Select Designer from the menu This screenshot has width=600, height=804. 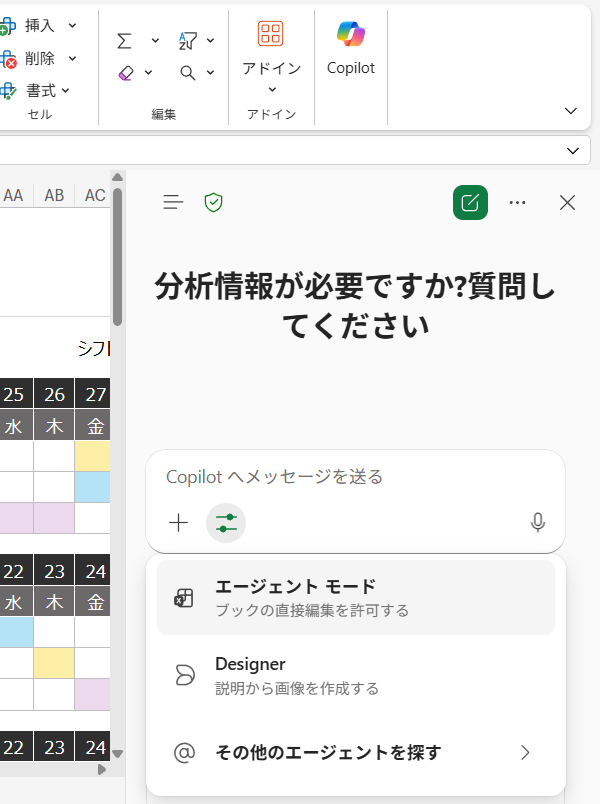pos(355,675)
